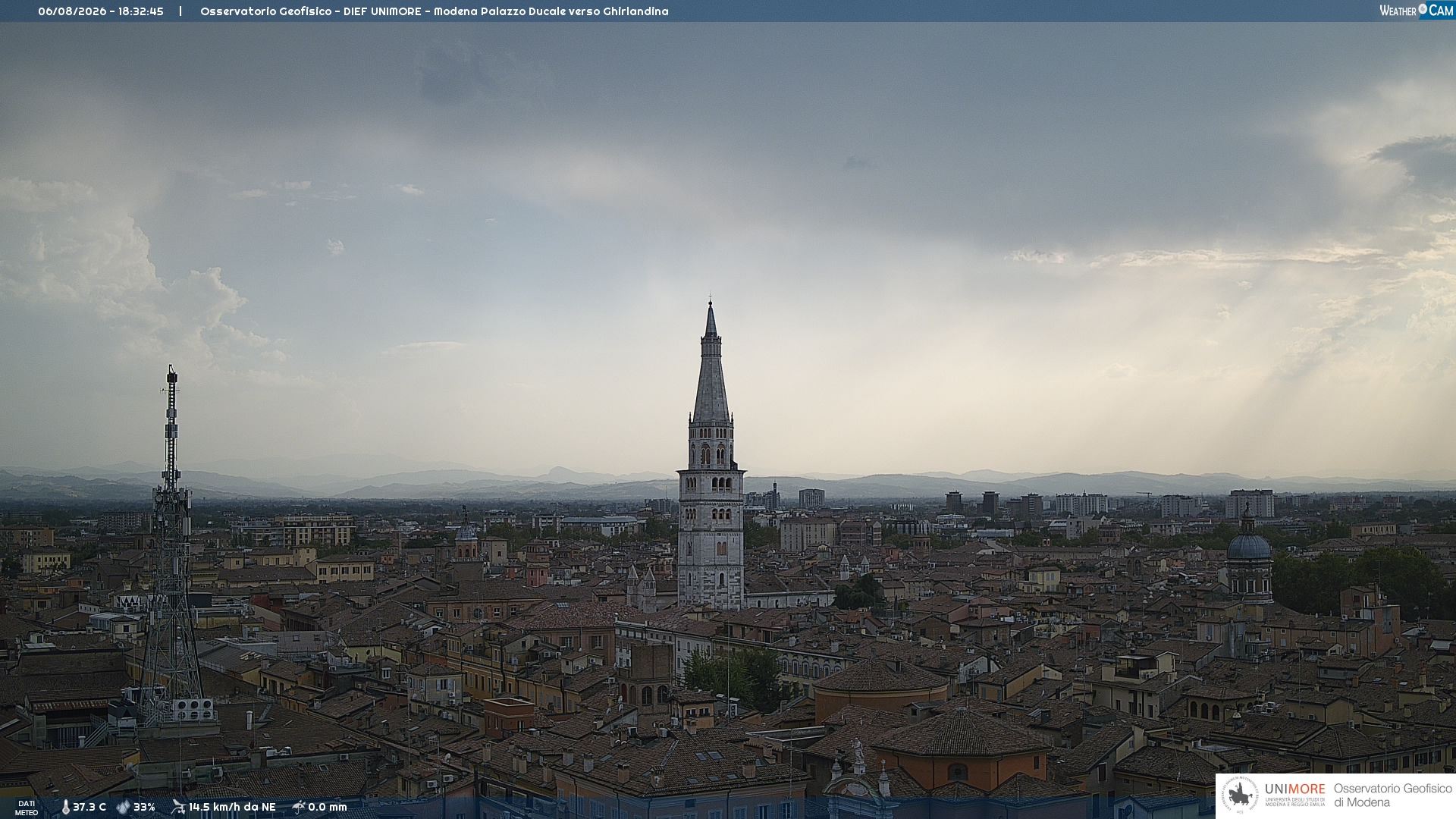The image size is (1456, 819).
Task: Click the 0.0 mm rainfall value
Action: [x=328, y=807]
